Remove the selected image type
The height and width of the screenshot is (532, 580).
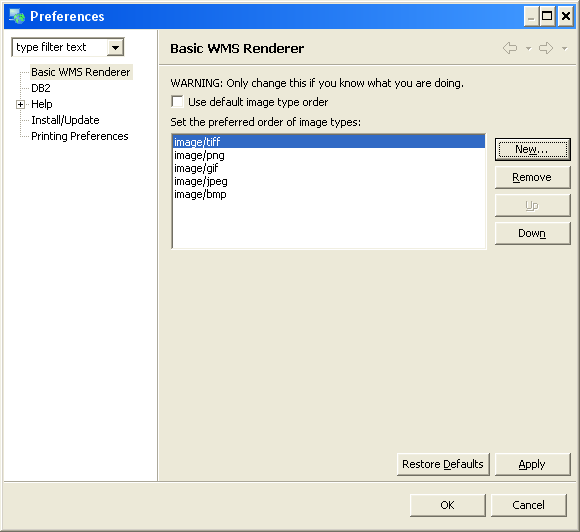(x=533, y=178)
